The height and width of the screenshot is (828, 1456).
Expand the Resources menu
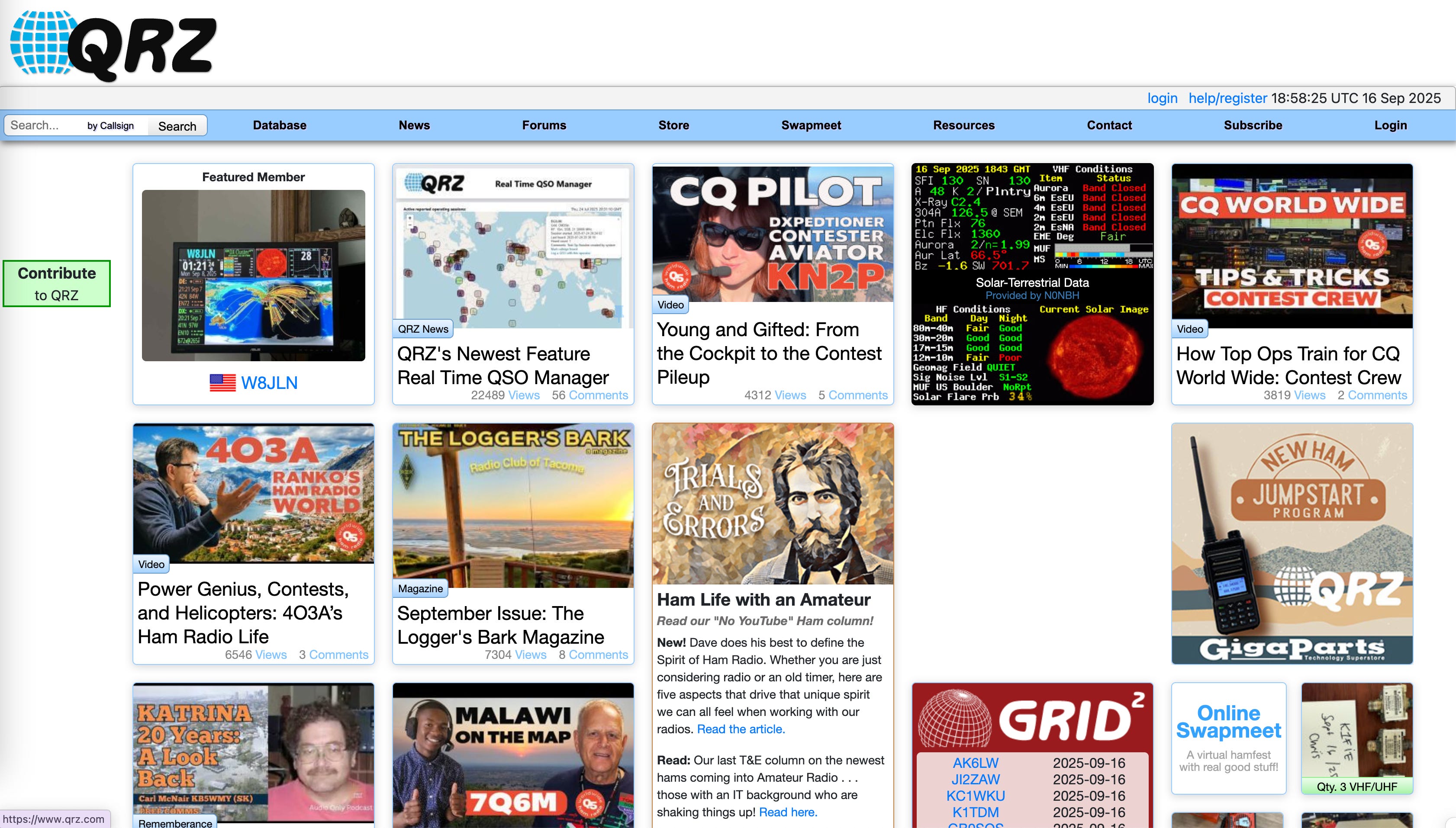click(963, 125)
